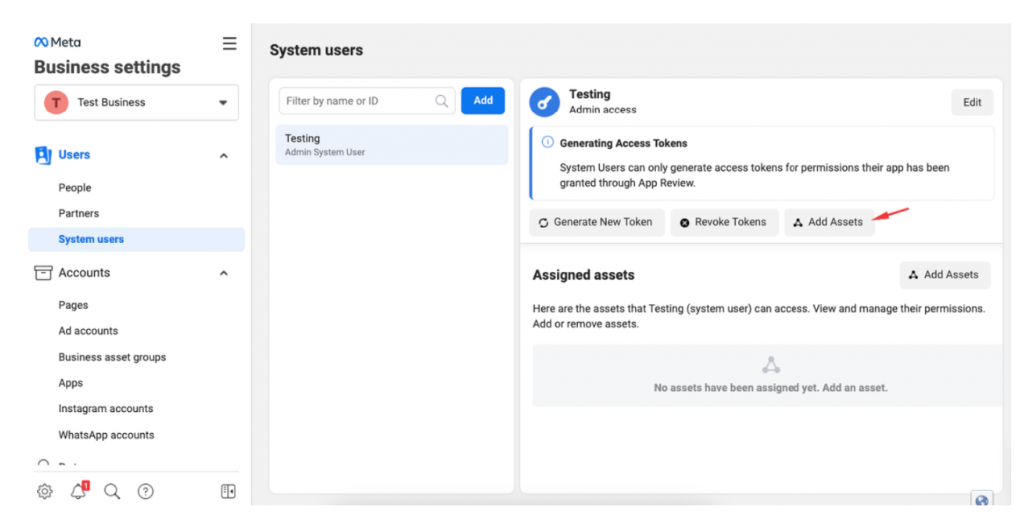The height and width of the screenshot is (515, 1024).
Task: Open the Test Business account dropdown
Action: coord(136,102)
